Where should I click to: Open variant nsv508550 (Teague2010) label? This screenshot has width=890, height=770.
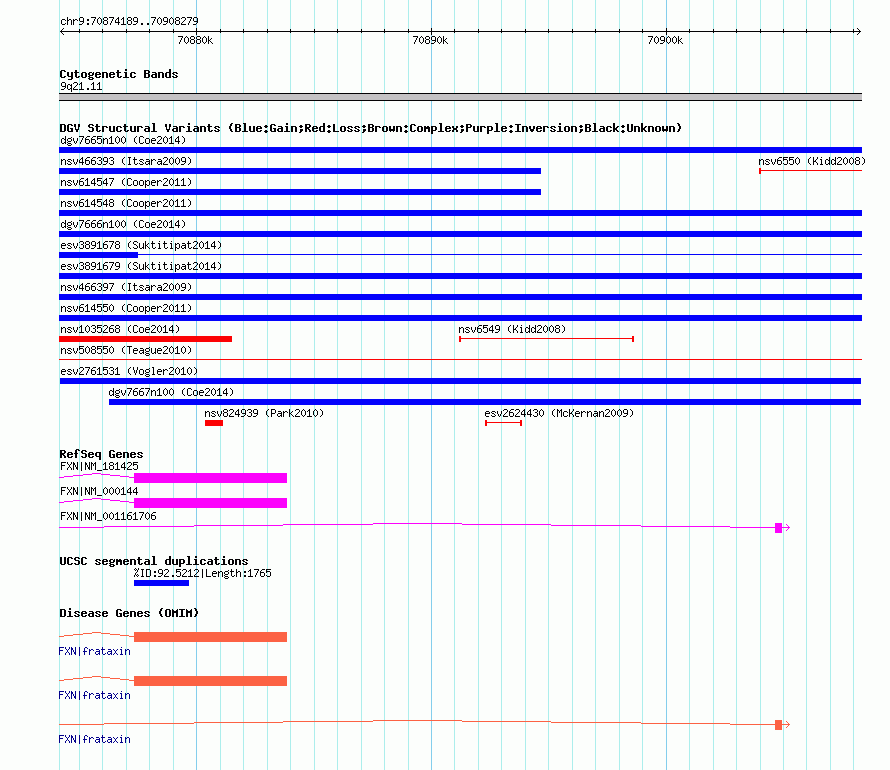point(126,350)
